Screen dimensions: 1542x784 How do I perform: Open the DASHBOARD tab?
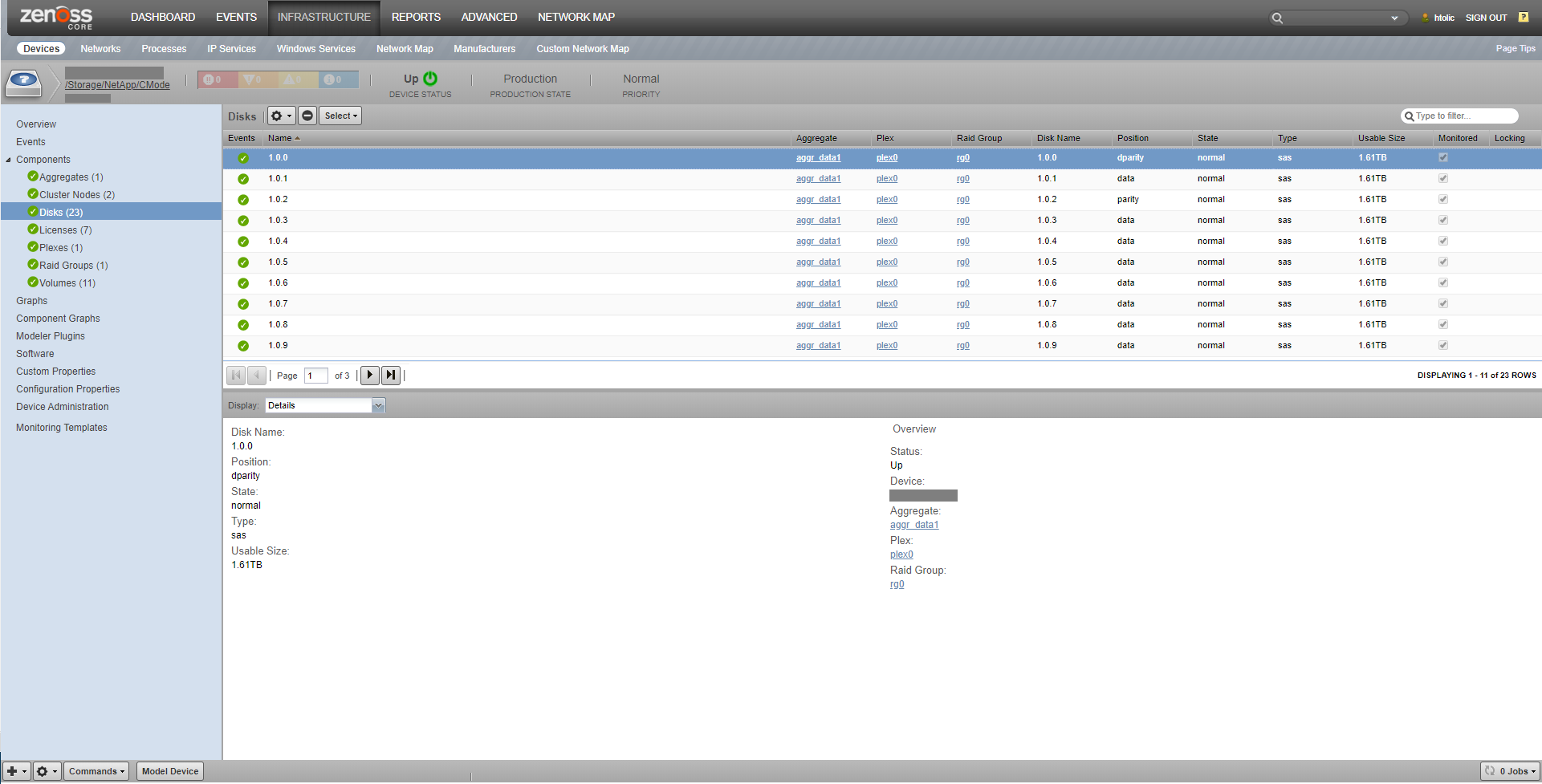(163, 17)
